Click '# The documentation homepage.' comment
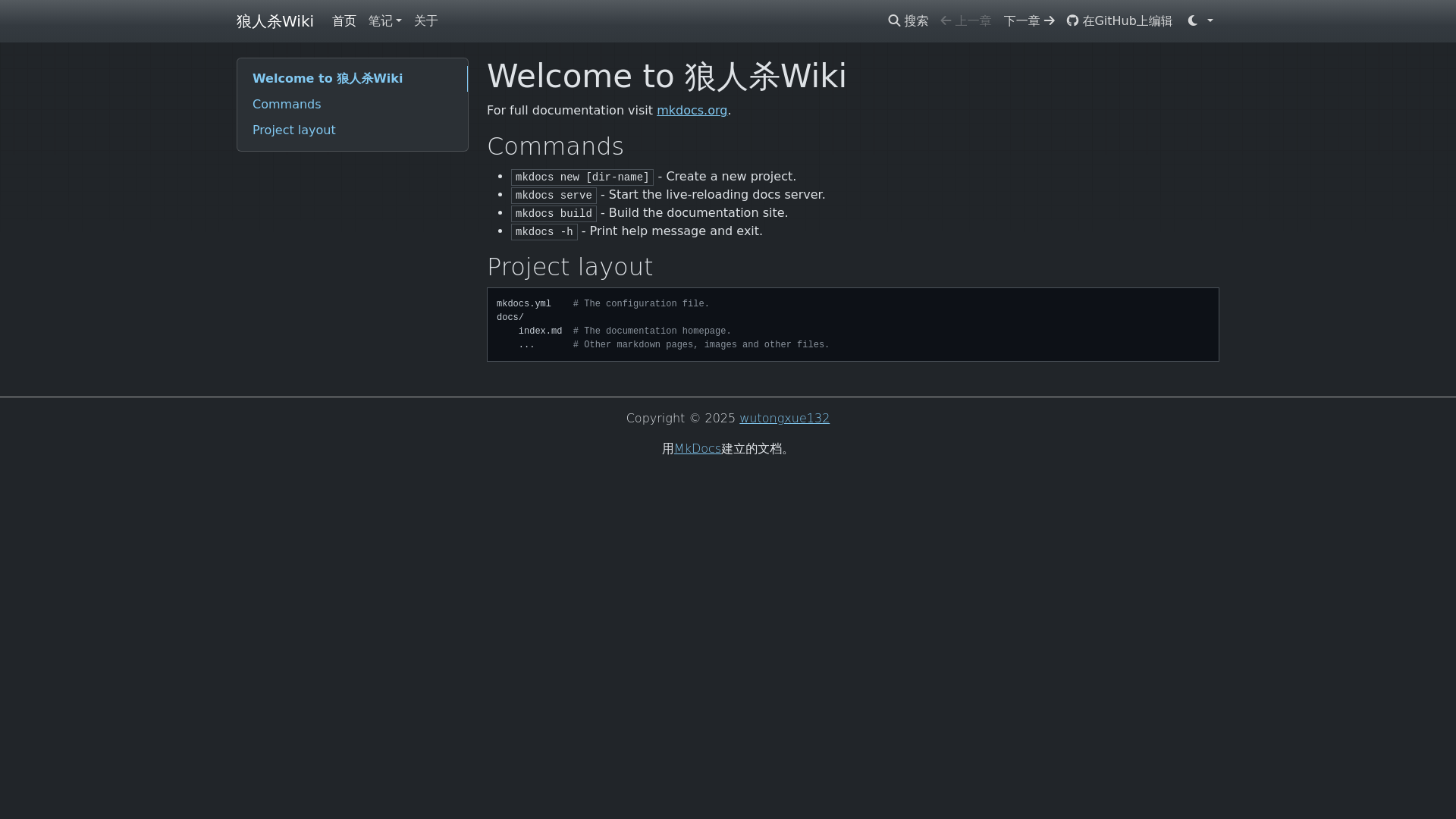 tap(652, 331)
